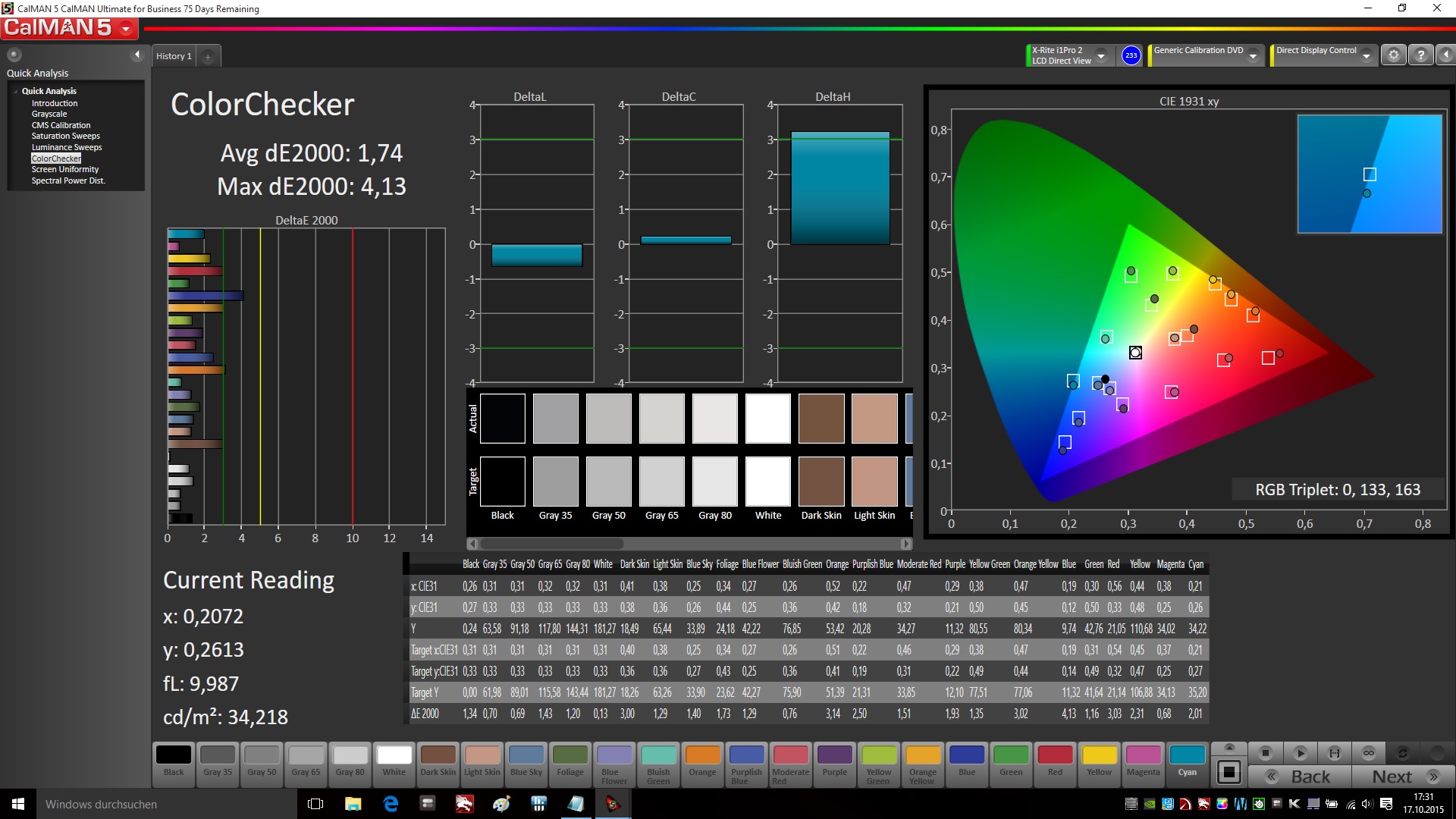1456x819 pixels.
Task: Open settings gear in top toolbar
Action: pyautogui.click(x=1393, y=55)
